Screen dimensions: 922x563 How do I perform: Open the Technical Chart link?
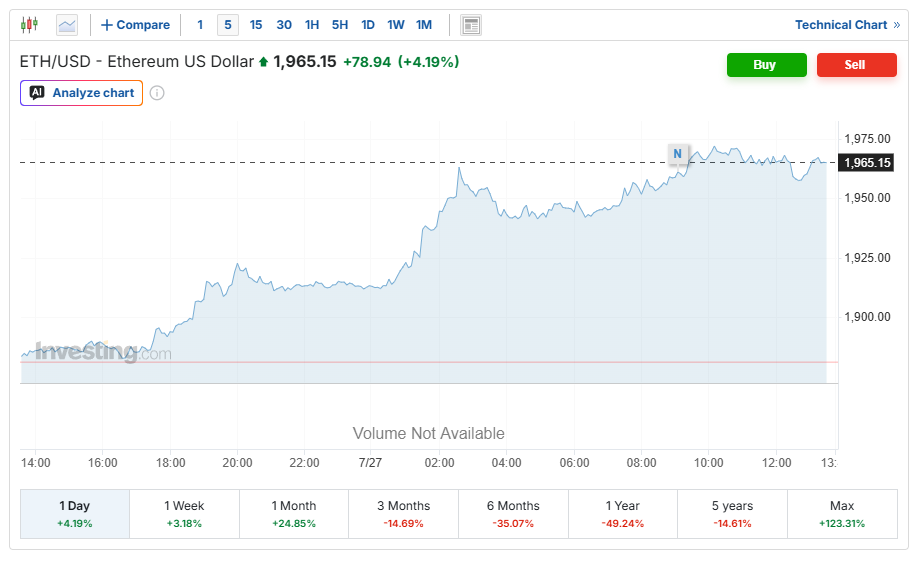(x=847, y=25)
